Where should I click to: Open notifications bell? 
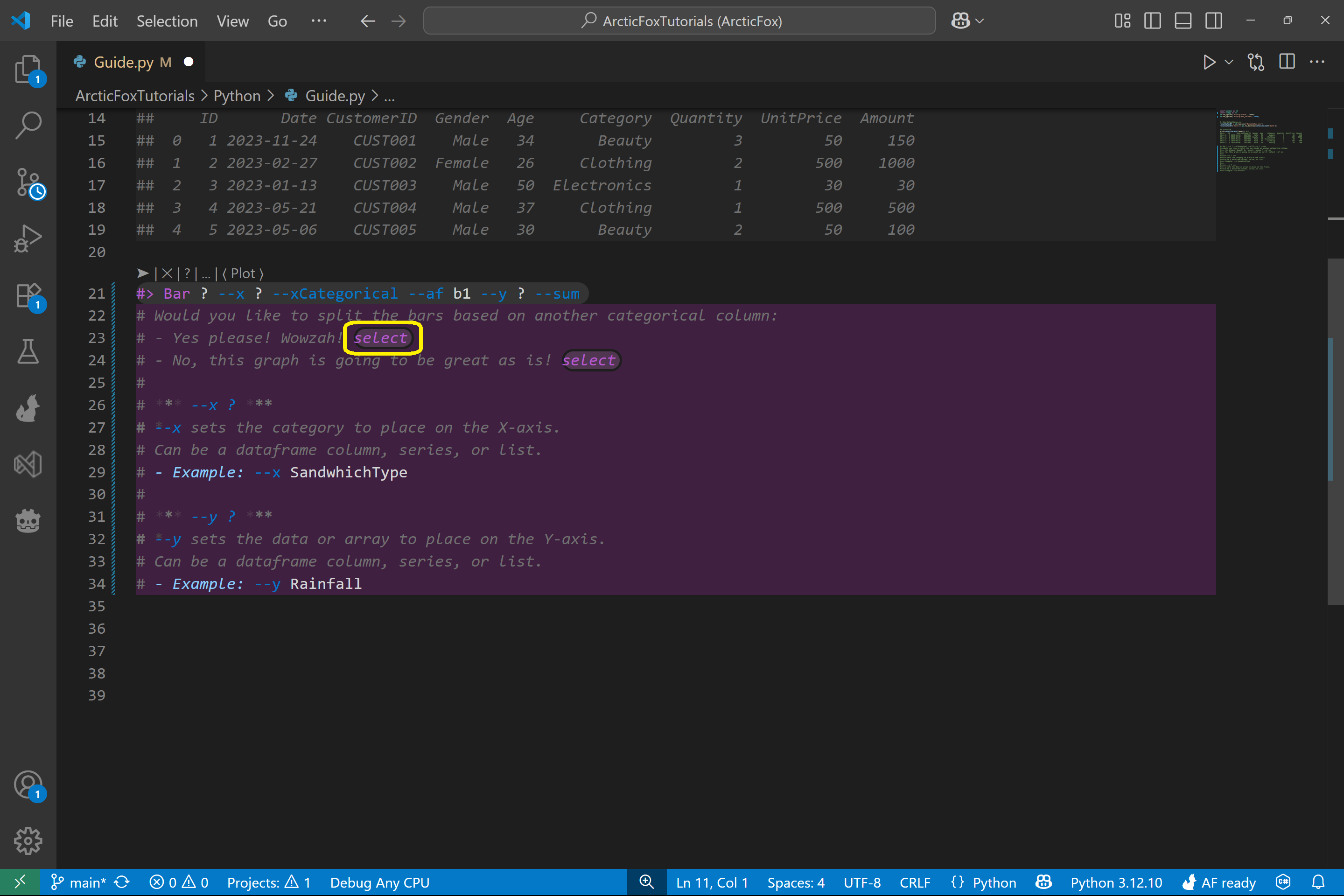coord(1318,882)
